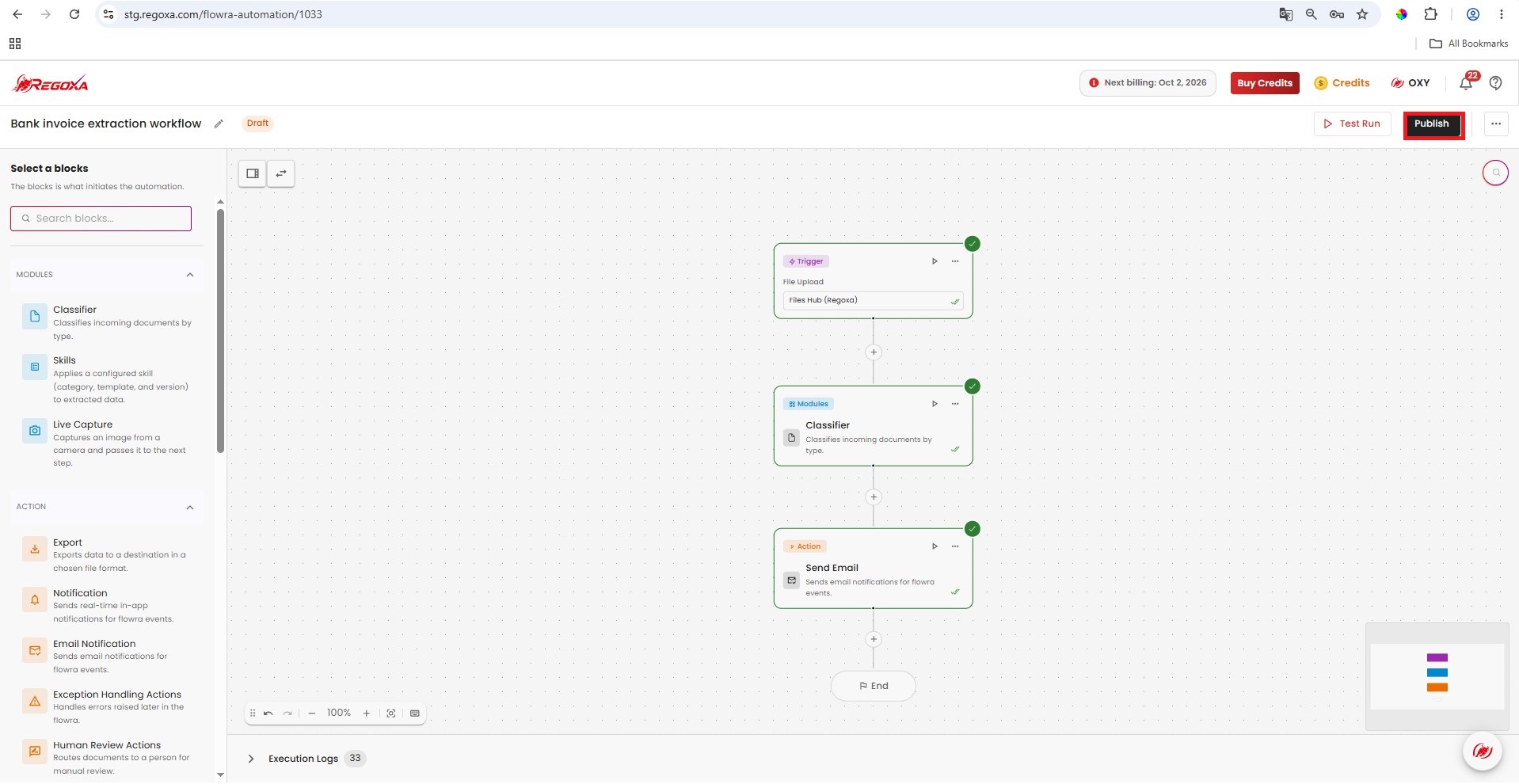The width and height of the screenshot is (1519, 784).
Task: Start a Test Run
Action: [1352, 124]
